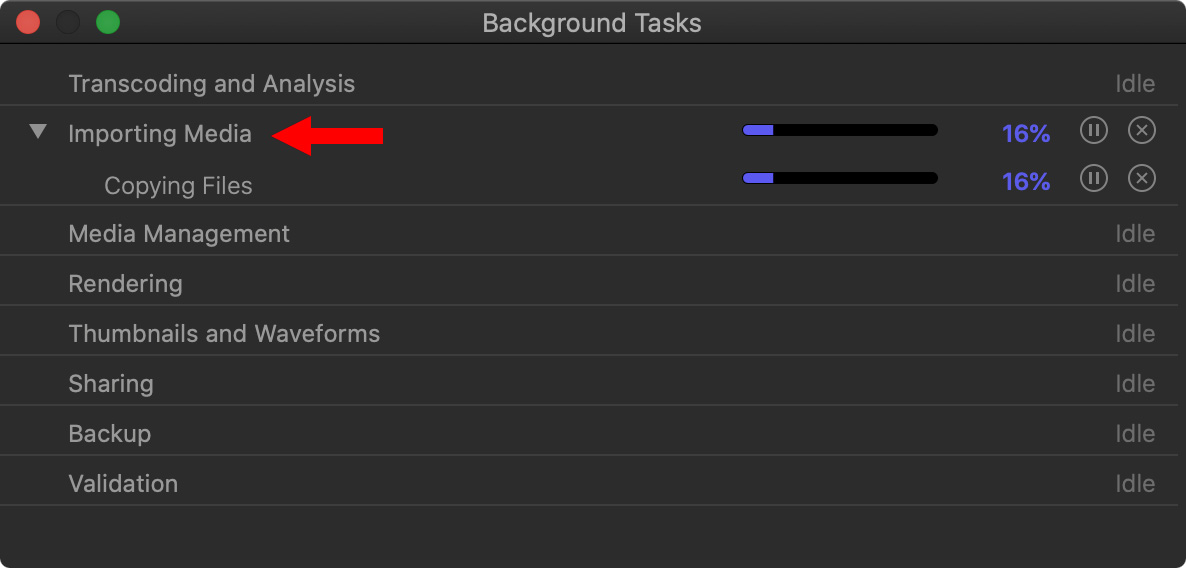Pause the Importing Media task

(x=1093, y=131)
